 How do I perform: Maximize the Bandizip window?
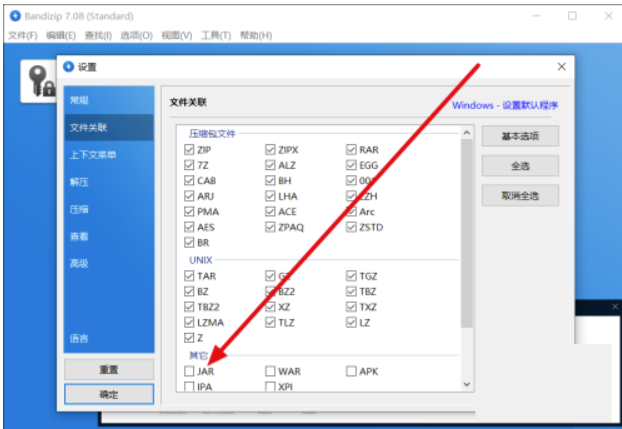[x=572, y=16]
